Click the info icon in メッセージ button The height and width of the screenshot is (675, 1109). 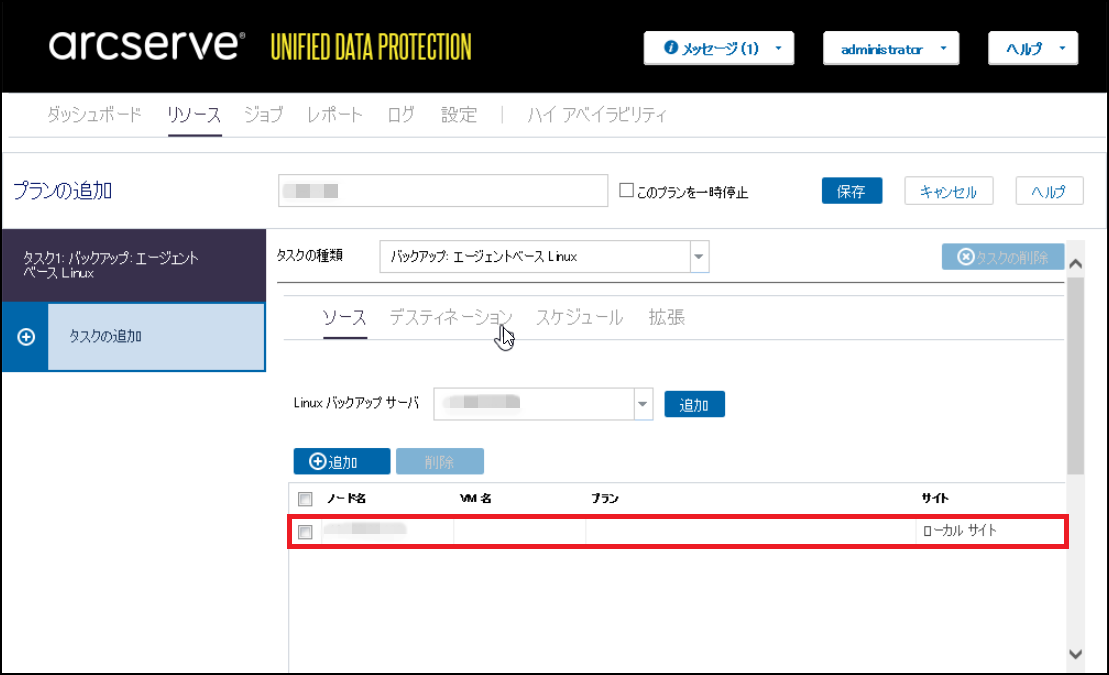click(671, 48)
